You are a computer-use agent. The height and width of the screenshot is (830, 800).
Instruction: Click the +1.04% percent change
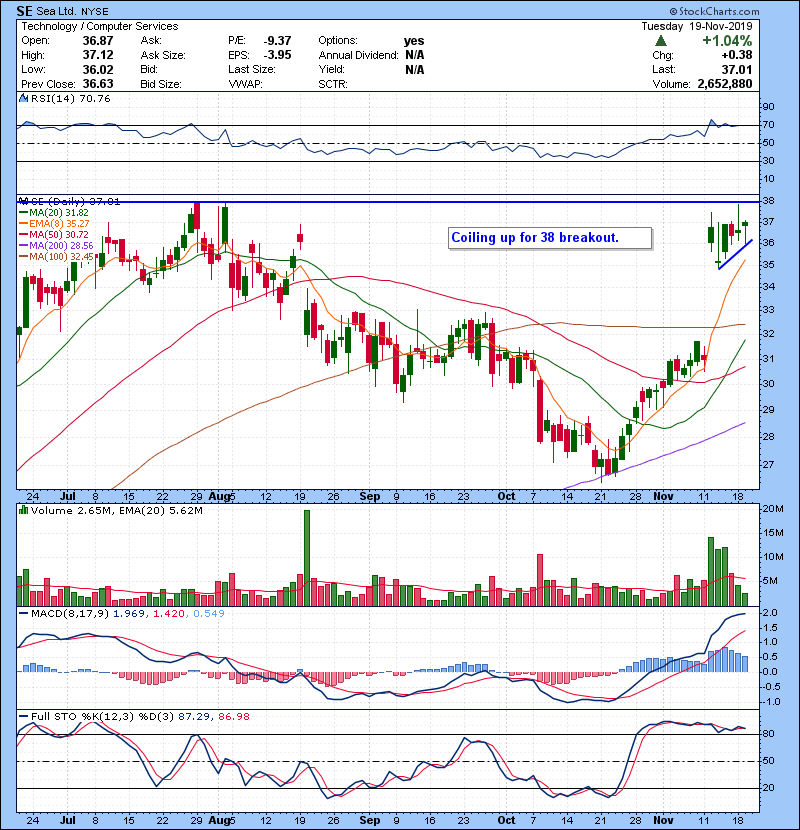pyautogui.click(x=727, y=41)
